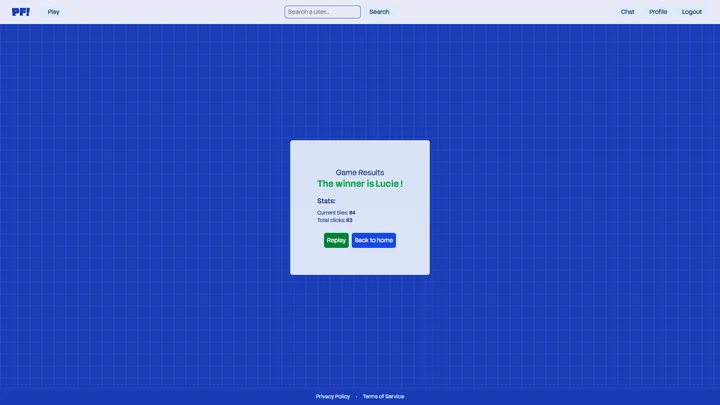The height and width of the screenshot is (405, 720).
Task: Click the Search button
Action: [x=379, y=12]
